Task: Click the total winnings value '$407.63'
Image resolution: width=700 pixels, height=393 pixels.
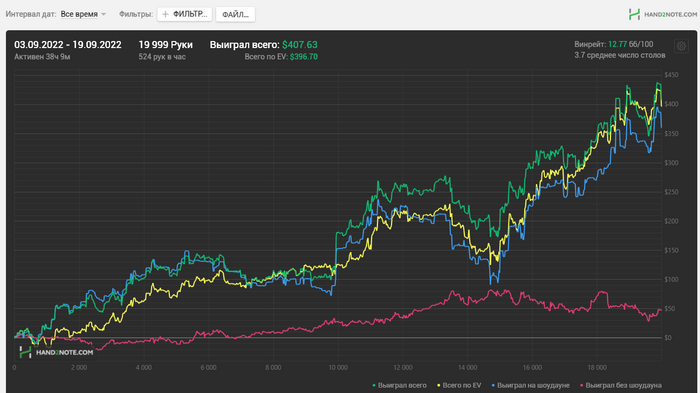Action: 300,45
